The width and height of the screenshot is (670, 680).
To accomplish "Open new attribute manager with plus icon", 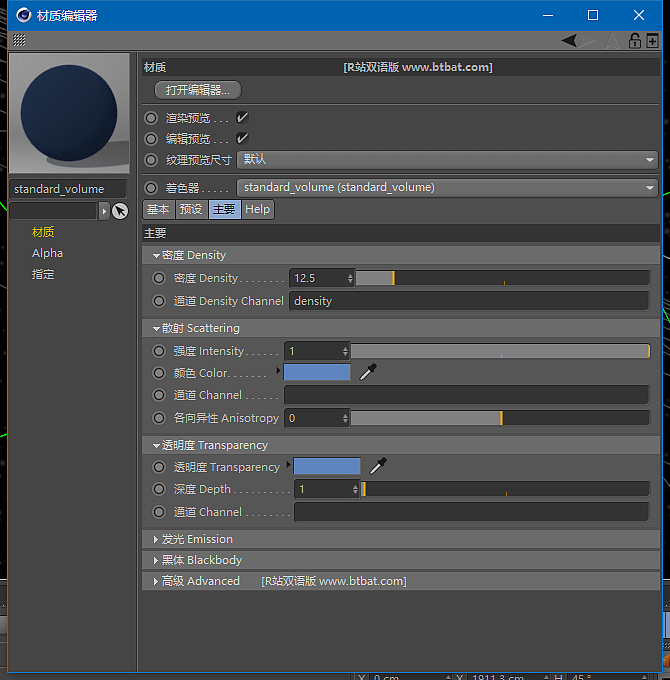I will pos(652,40).
